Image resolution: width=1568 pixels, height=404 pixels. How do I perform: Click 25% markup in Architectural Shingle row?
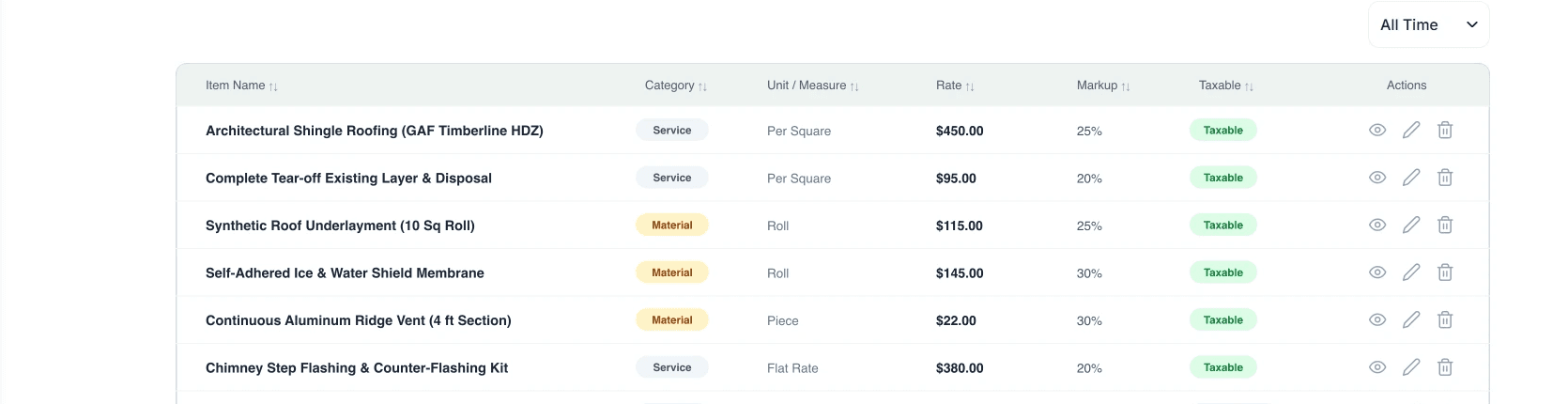[1089, 131]
